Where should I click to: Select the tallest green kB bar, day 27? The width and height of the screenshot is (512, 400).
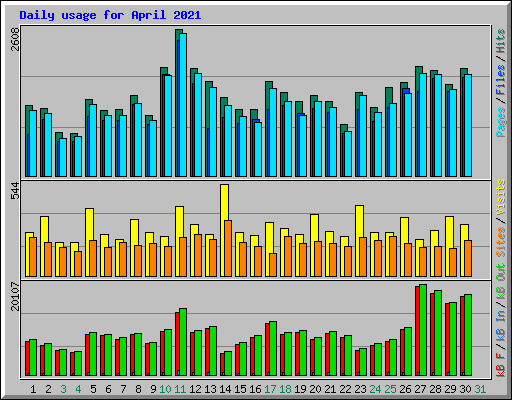tap(423, 330)
